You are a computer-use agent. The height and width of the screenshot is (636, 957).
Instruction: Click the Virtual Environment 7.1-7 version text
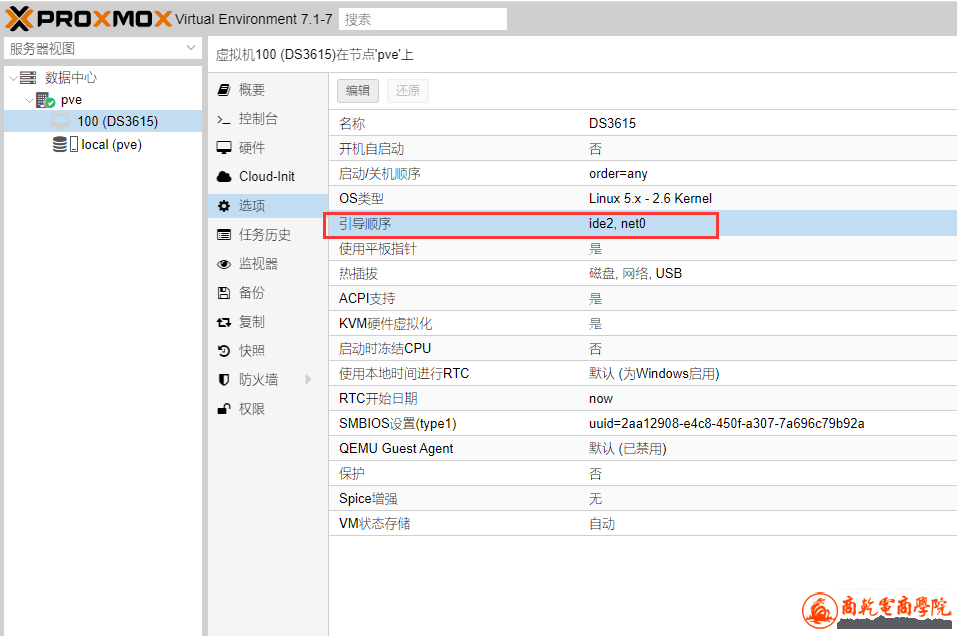pyautogui.click(x=253, y=19)
